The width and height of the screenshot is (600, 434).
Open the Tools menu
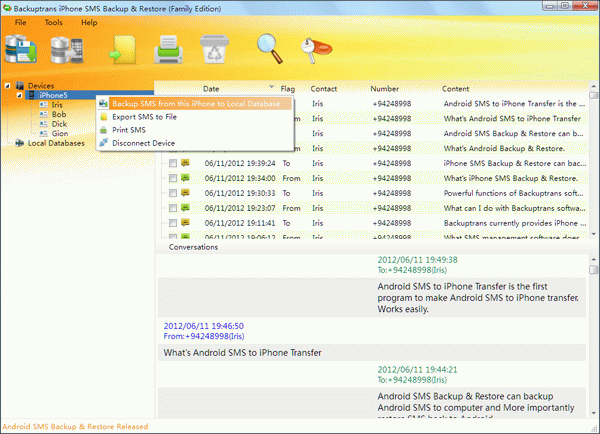click(54, 23)
